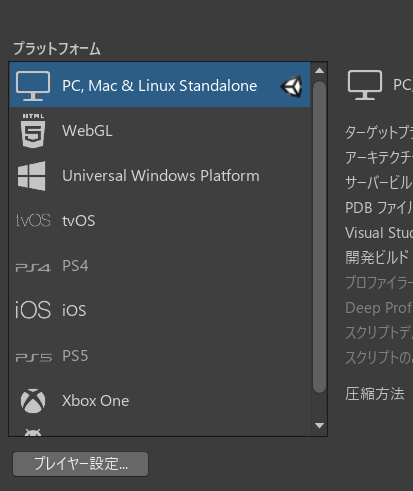Pick the iOS platform entry
Viewport: 413px width, 491px height.
click(x=160, y=310)
